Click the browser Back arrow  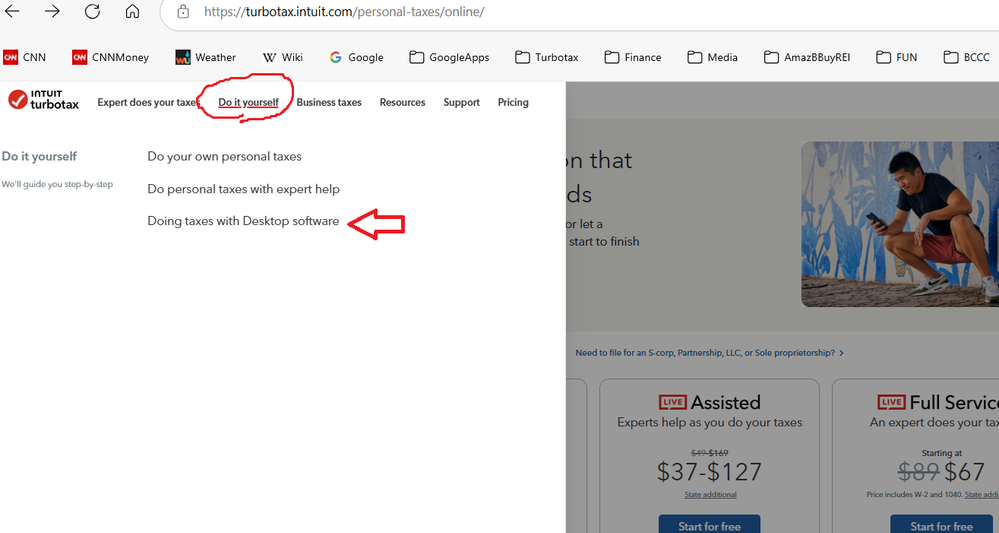coord(12,11)
